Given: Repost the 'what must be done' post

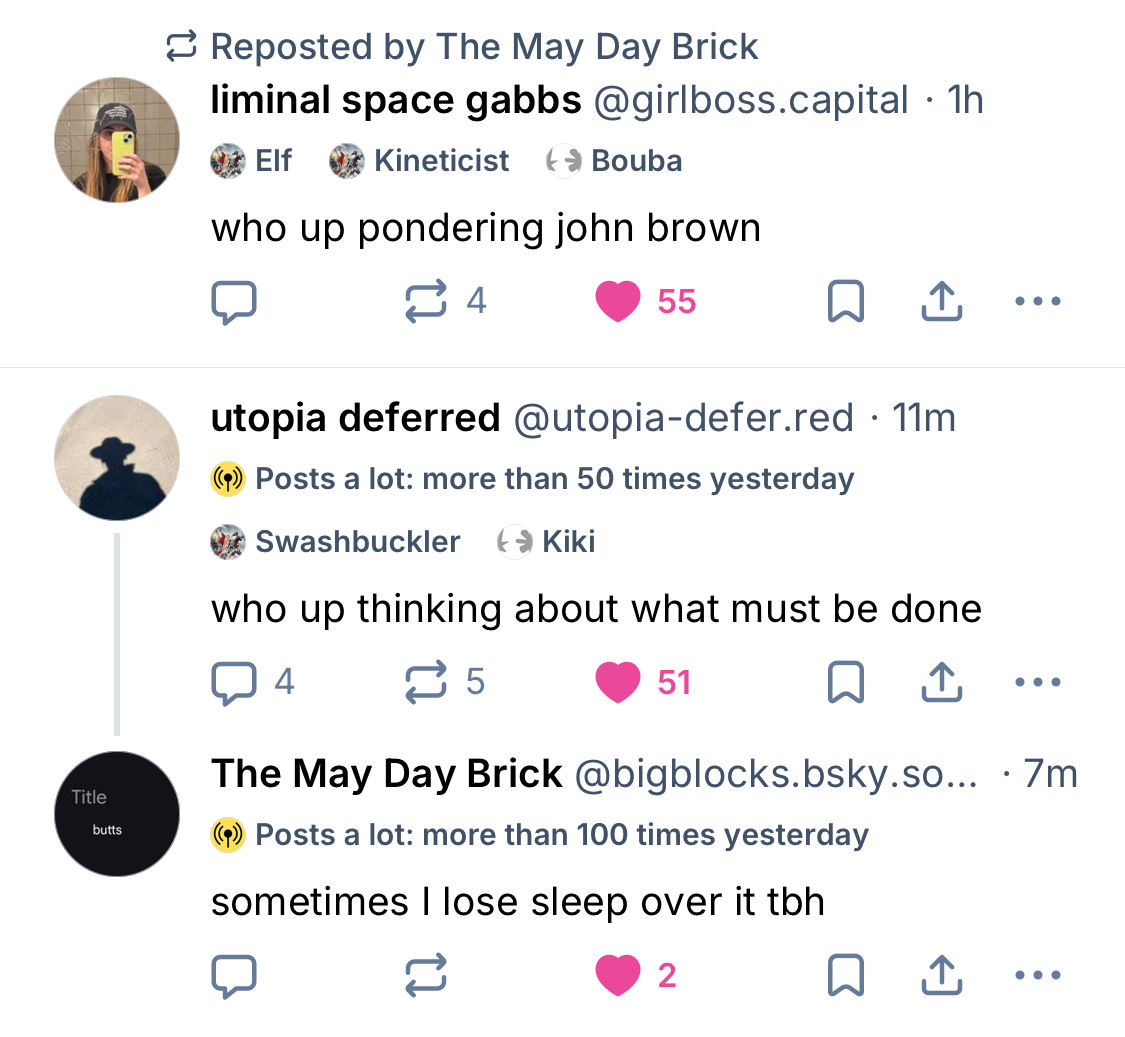Looking at the screenshot, I should (426, 682).
